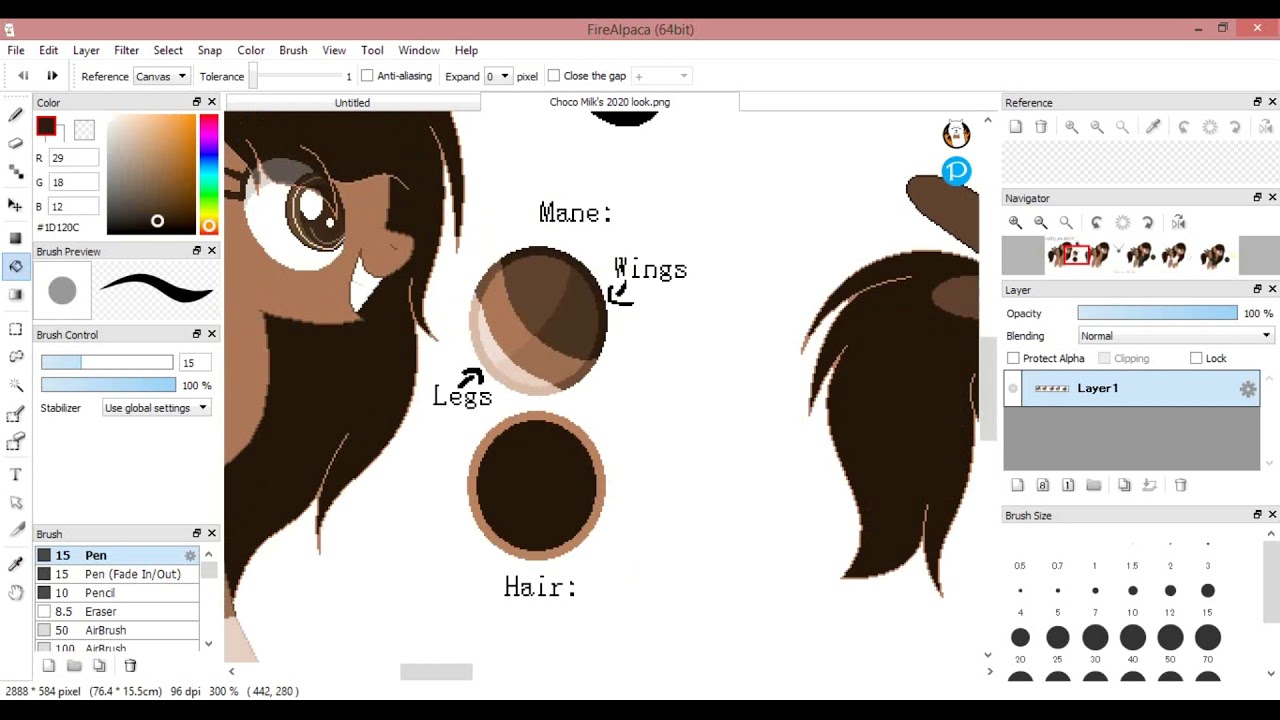Select the Lasso selection tool
Screen dimensions: 1280x720
pyautogui.click(x=15, y=357)
